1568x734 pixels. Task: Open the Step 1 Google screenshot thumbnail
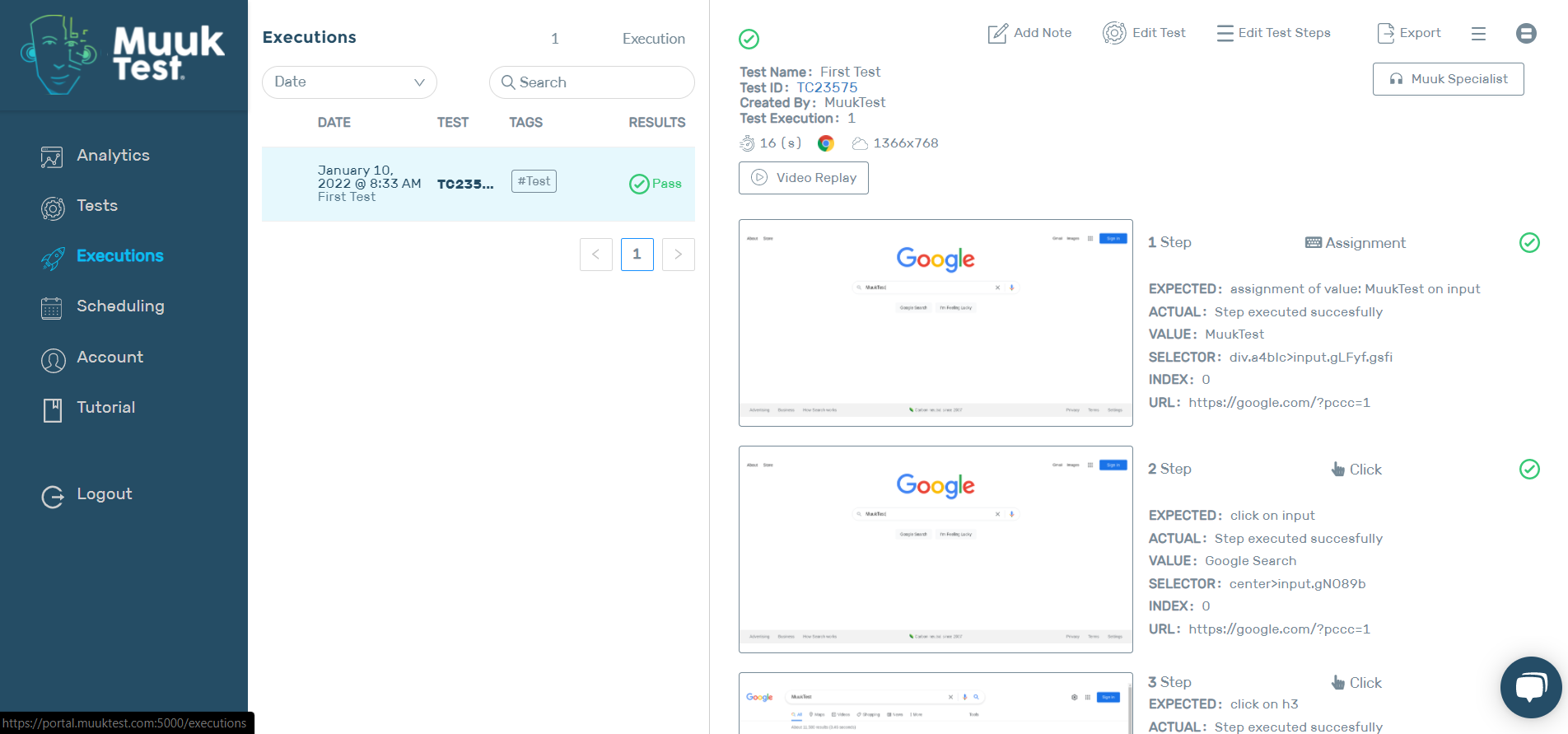coord(936,323)
